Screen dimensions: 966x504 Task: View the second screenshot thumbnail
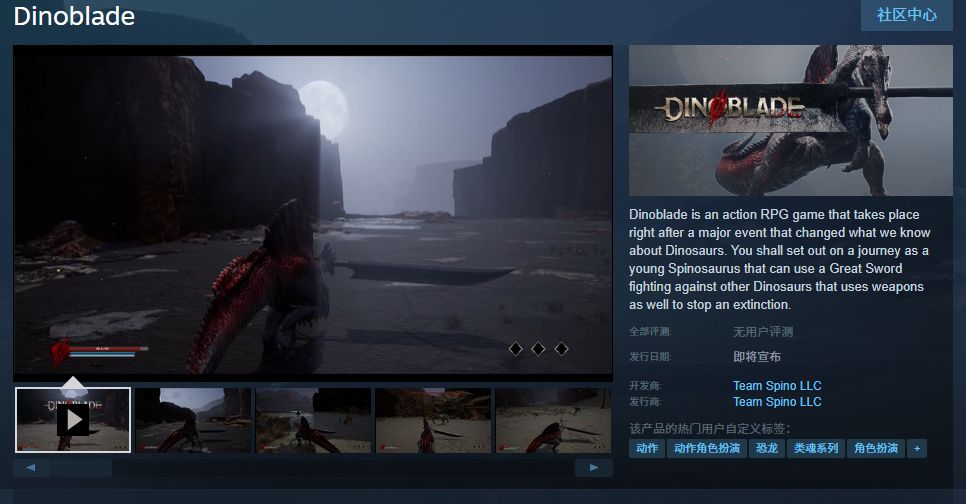(193, 420)
